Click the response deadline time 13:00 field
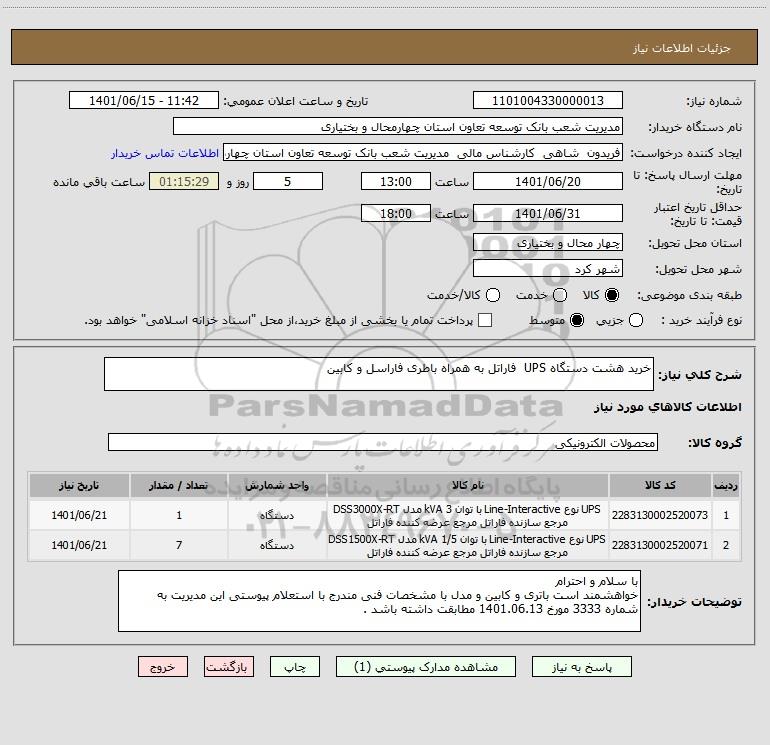The height and width of the screenshot is (745, 770). pyautogui.click(x=396, y=181)
